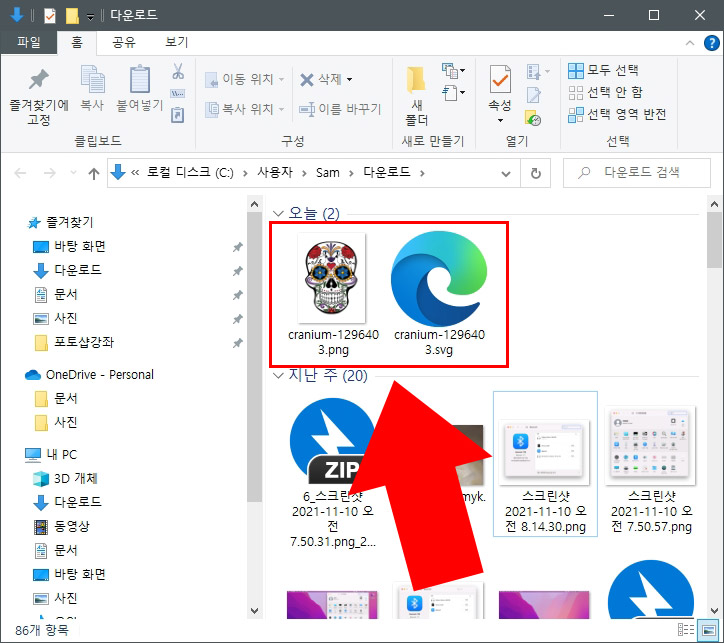
Task: Open the Move to (이동 위치) menu
Action: [x=245, y=79]
